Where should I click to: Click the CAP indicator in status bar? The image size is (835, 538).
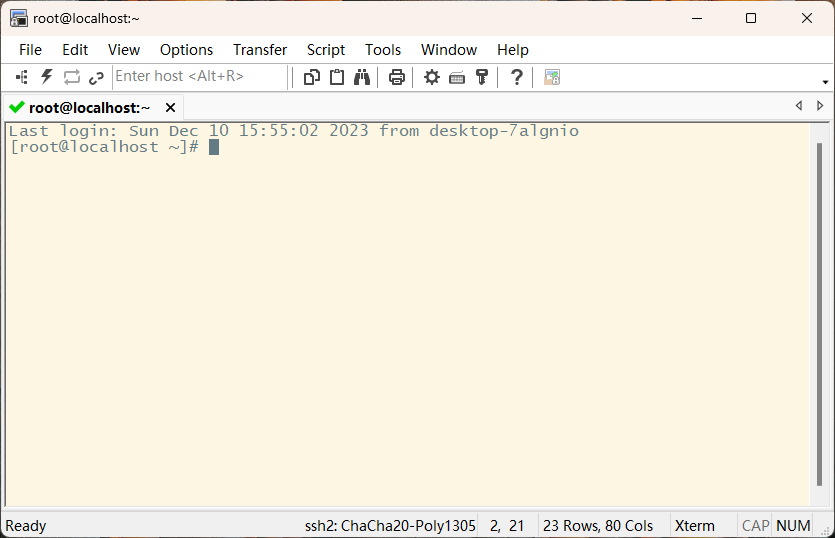[x=755, y=526]
